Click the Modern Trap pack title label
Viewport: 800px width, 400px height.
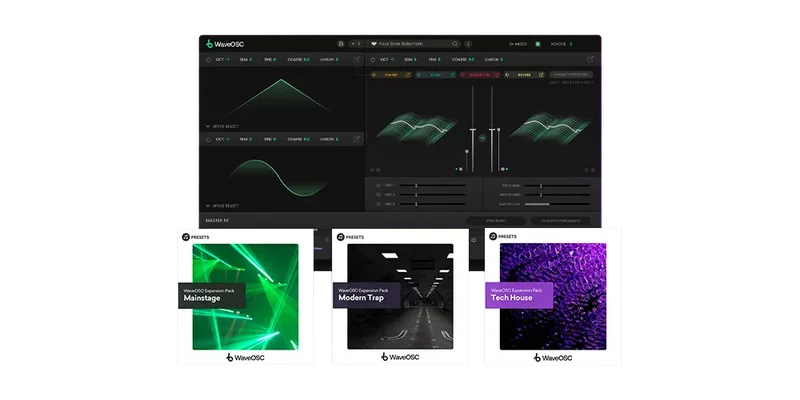point(367,296)
